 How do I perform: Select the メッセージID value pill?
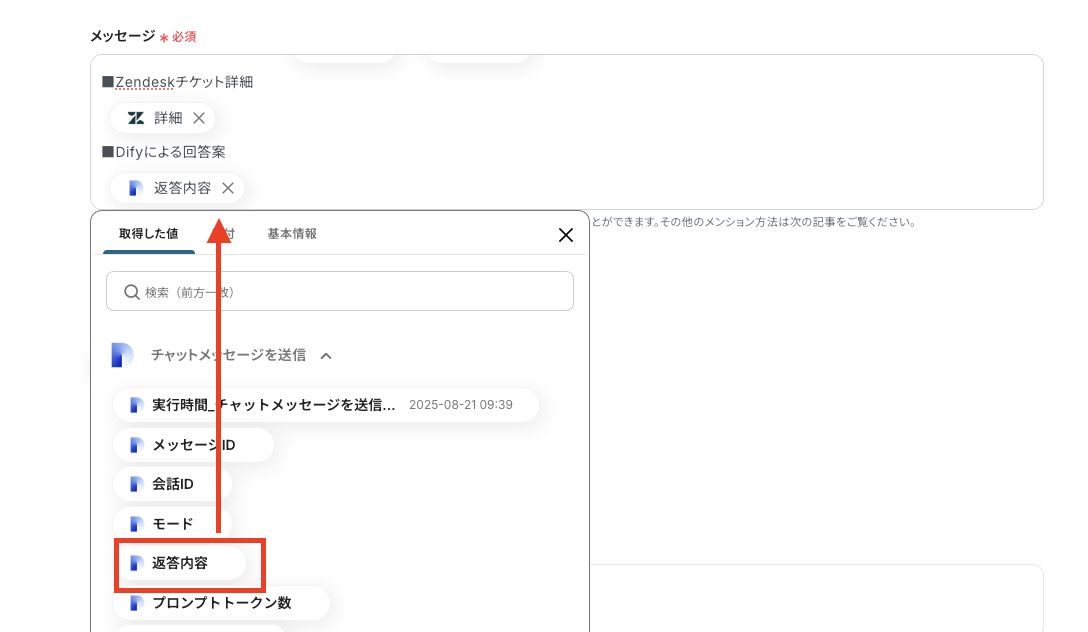point(188,444)
